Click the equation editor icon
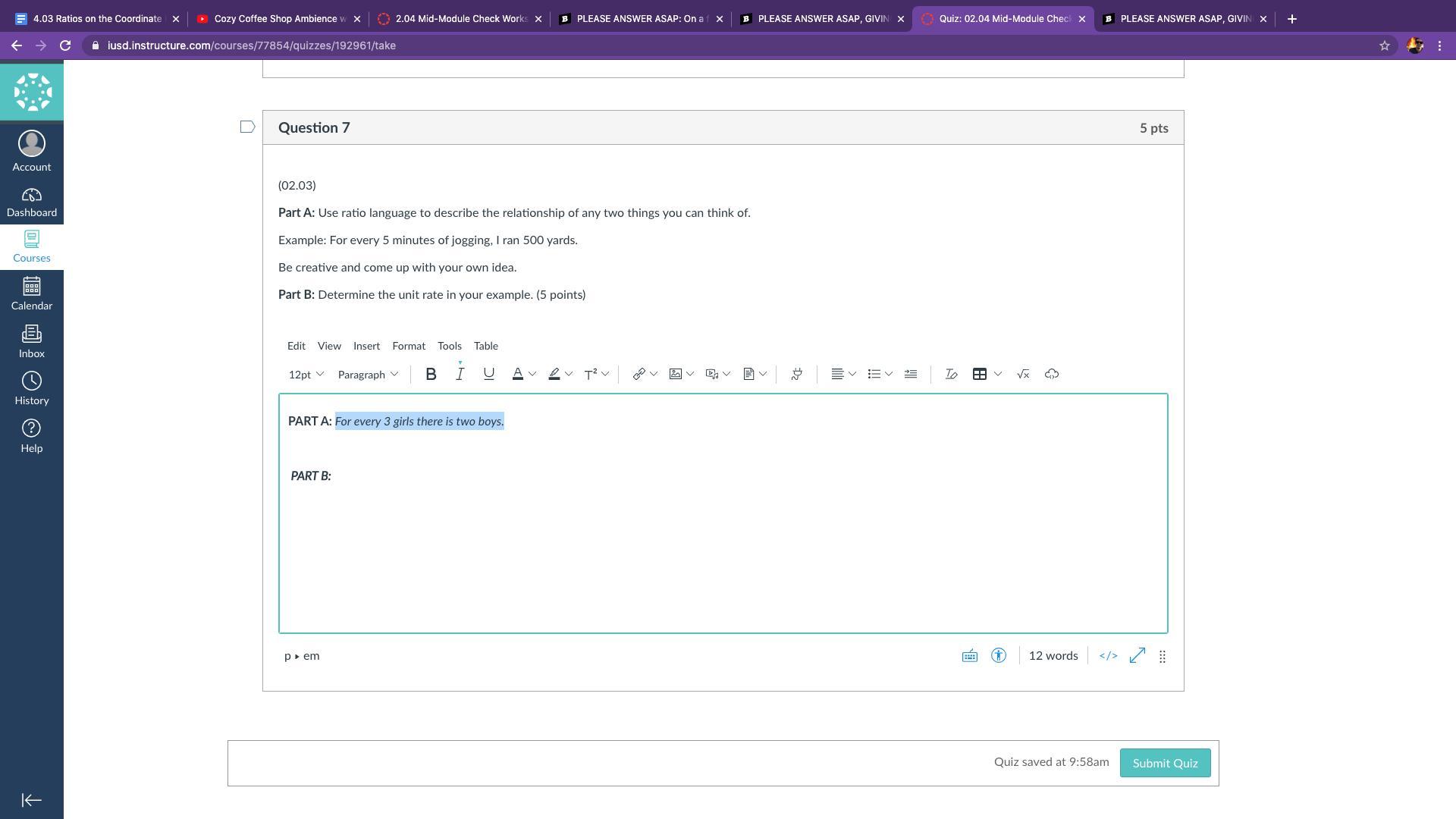This screenshot has height=819, width=1456. 1022,374
